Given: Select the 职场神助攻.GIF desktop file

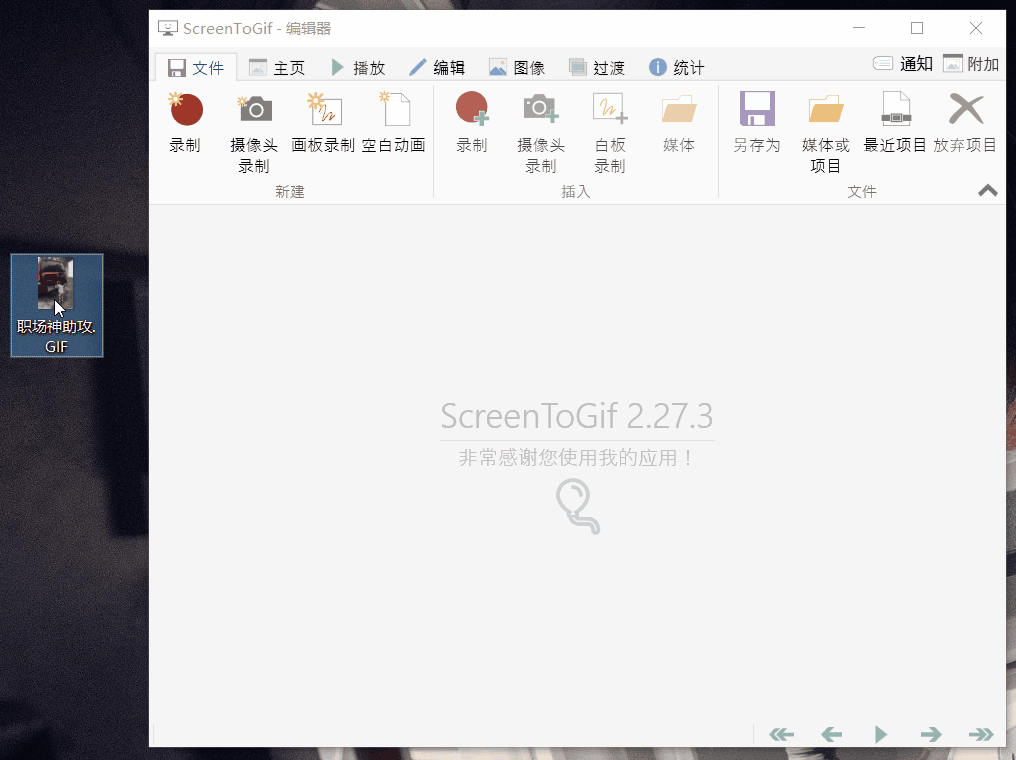Looking at the screenshot, I should point(56,305).
